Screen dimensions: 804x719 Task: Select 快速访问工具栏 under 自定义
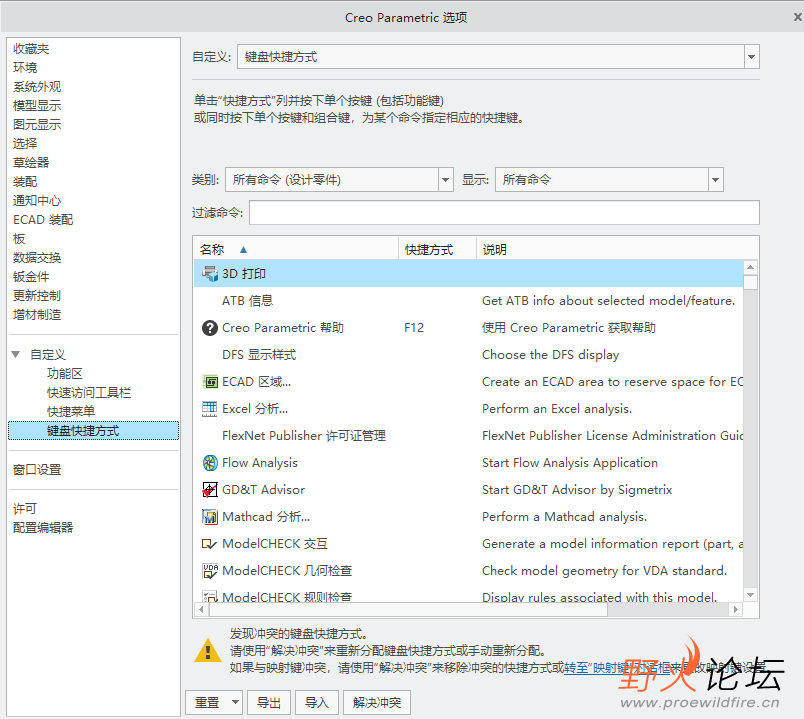click(89, 392)
